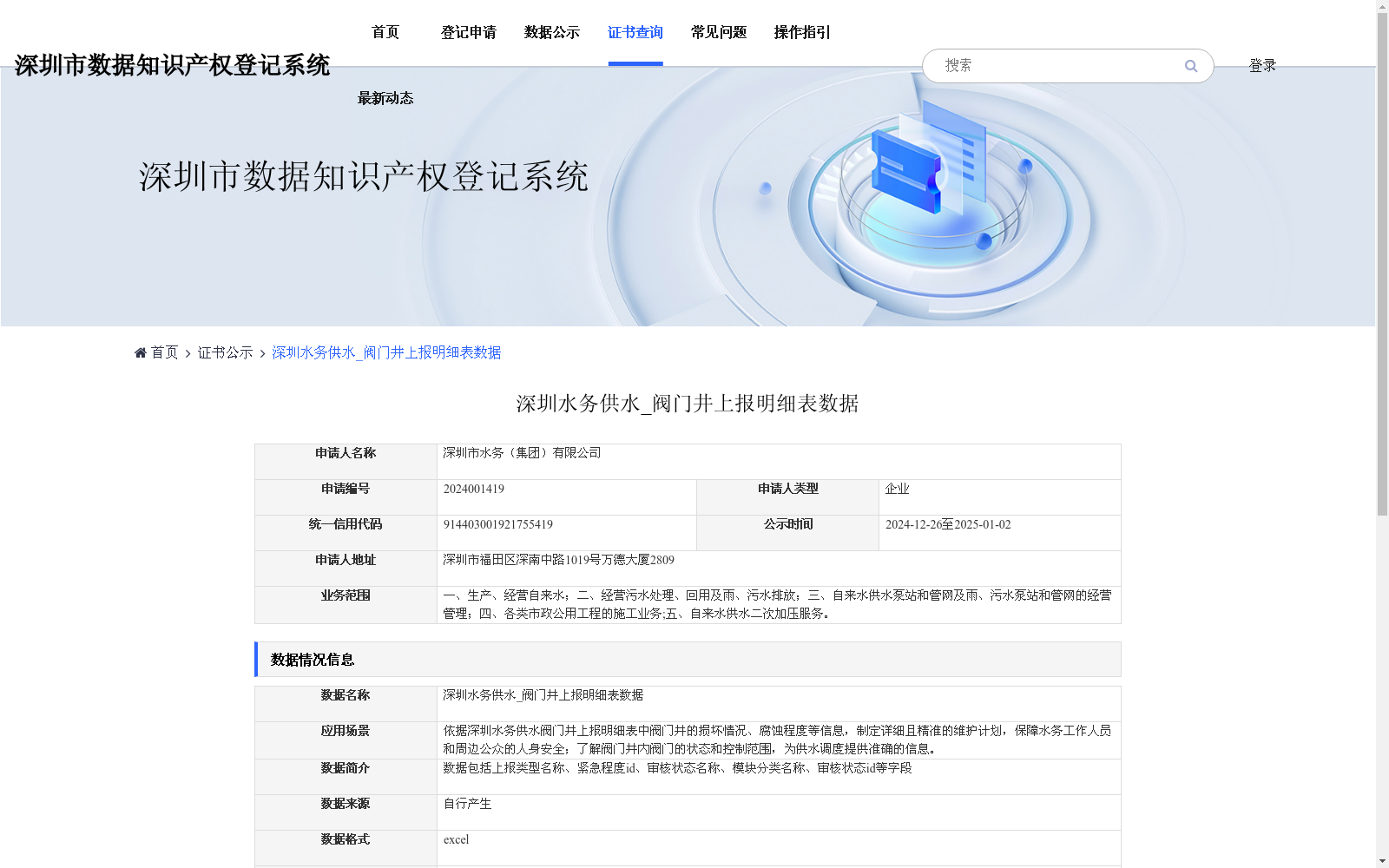Click the 登录 login link
Viewport: 1389px width, 868px height.
coord(1262,65)
